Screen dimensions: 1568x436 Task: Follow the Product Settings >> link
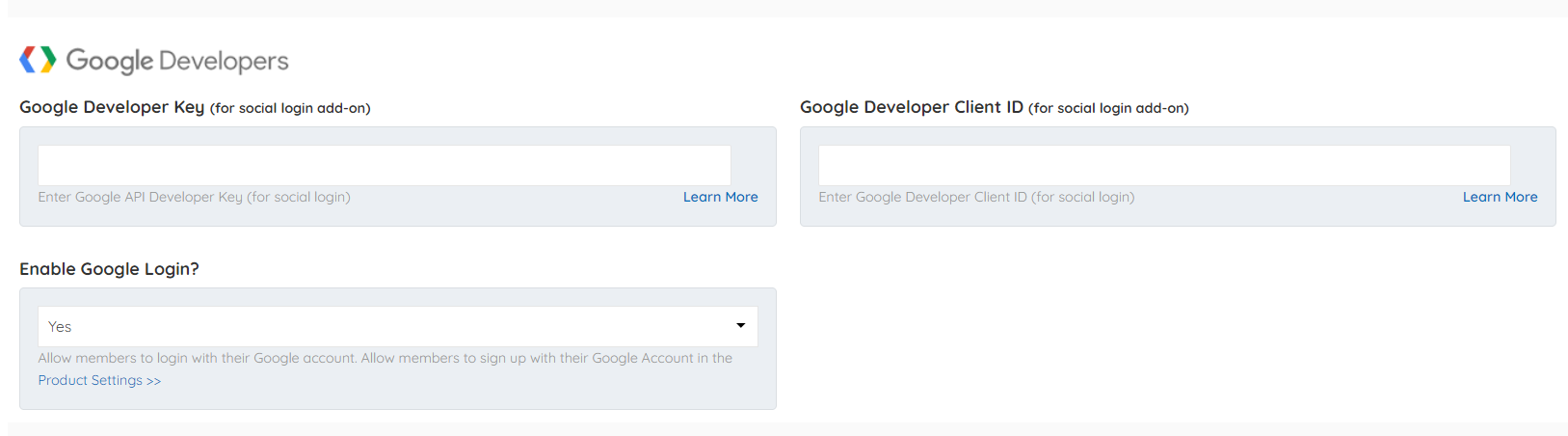click(99, 380)
